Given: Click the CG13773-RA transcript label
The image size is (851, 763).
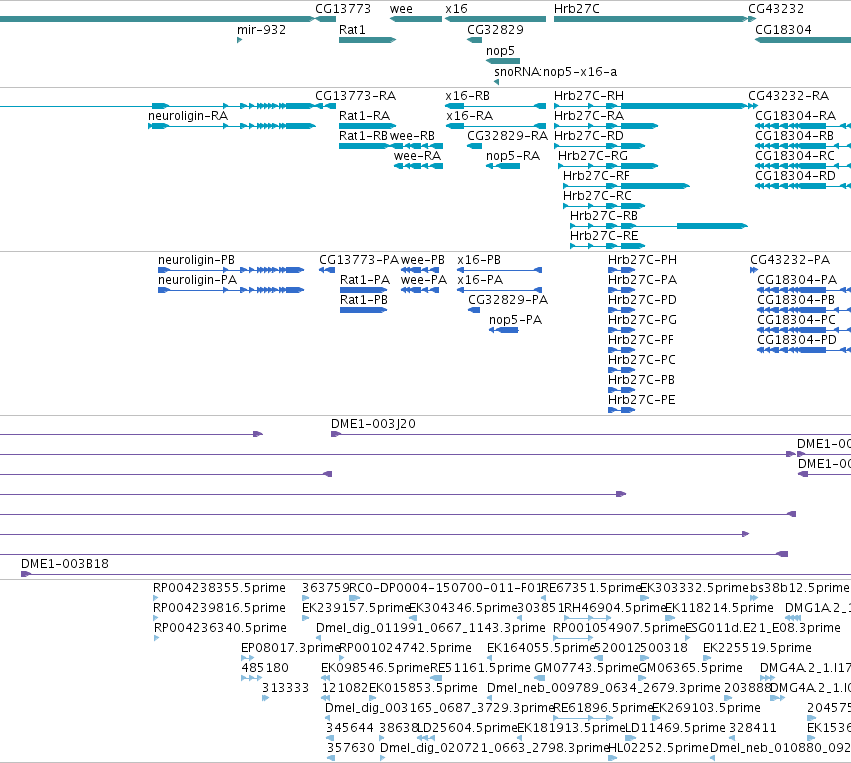Looking at the screenshot, I should pos(355,96).
